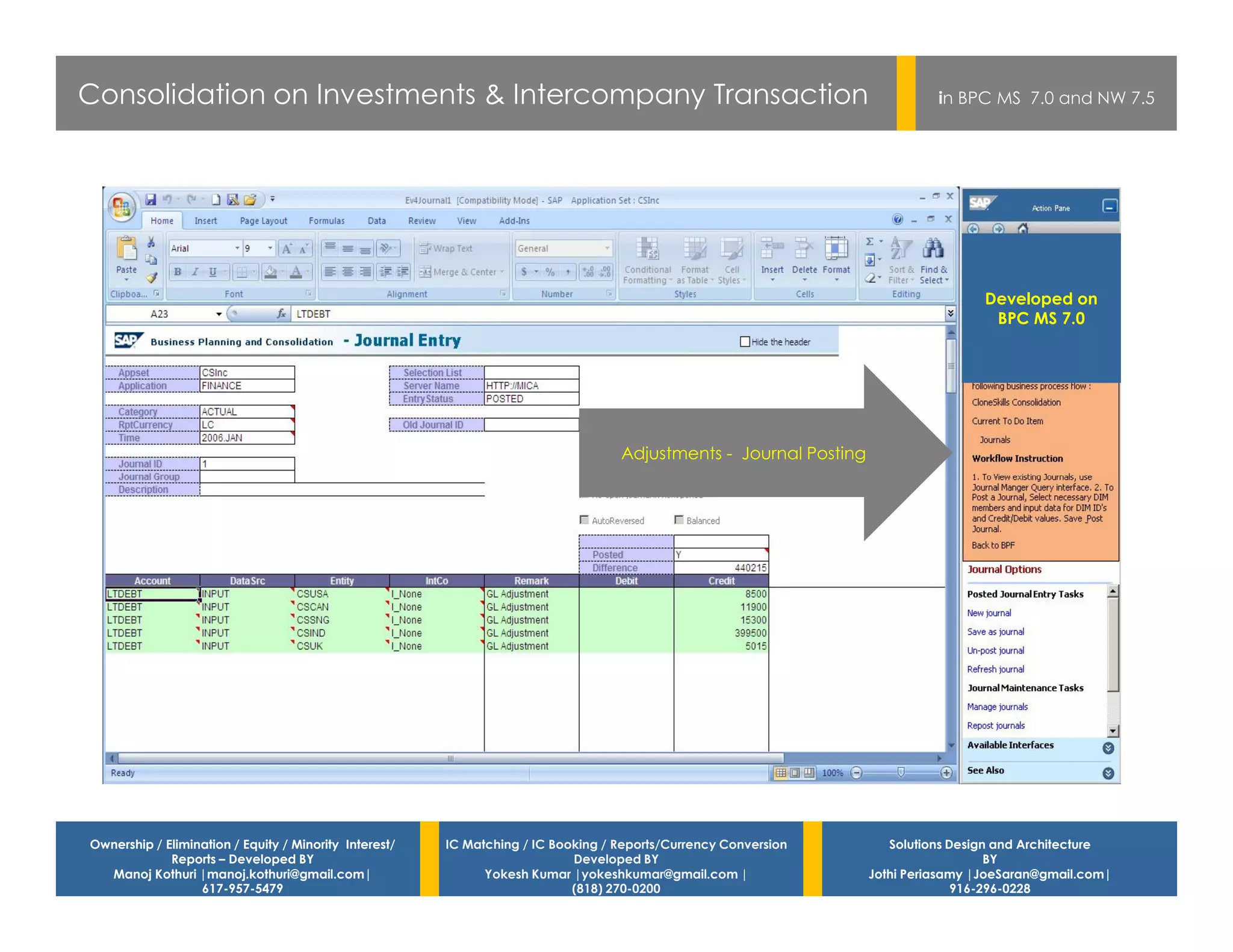Click the Repost journals link
Screen dimensions: 1233x952
(x=996, y=726)
